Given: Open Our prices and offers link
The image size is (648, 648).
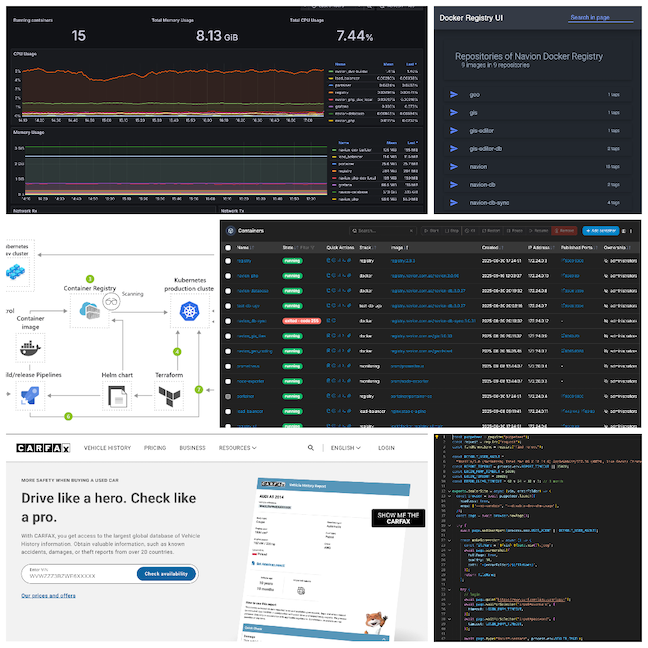Looking at the screenshot, I should coord(48,596).
